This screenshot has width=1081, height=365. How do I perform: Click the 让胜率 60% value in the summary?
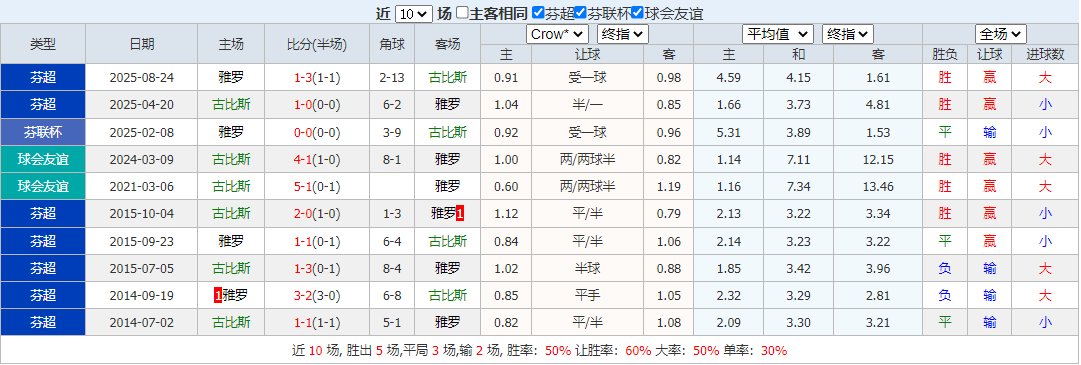pyautogui.click(x=638, y=351)
